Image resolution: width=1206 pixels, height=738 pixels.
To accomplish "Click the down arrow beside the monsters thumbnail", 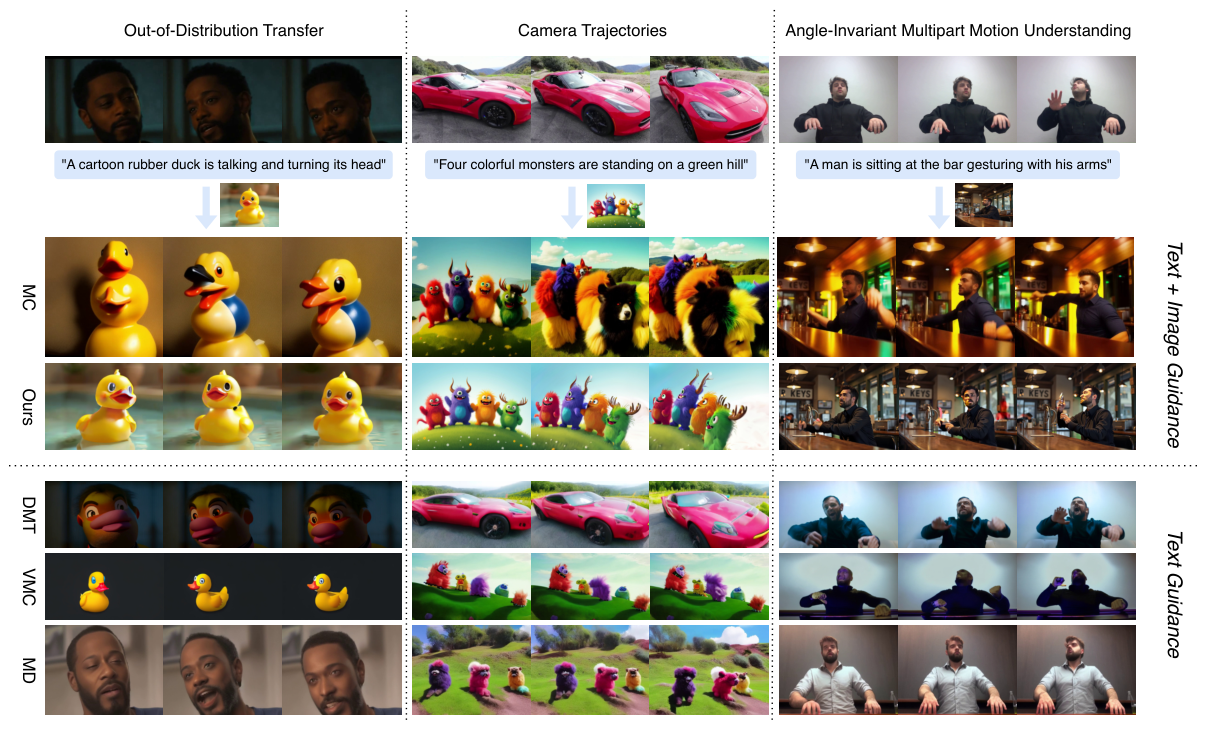I will (572, 206).
